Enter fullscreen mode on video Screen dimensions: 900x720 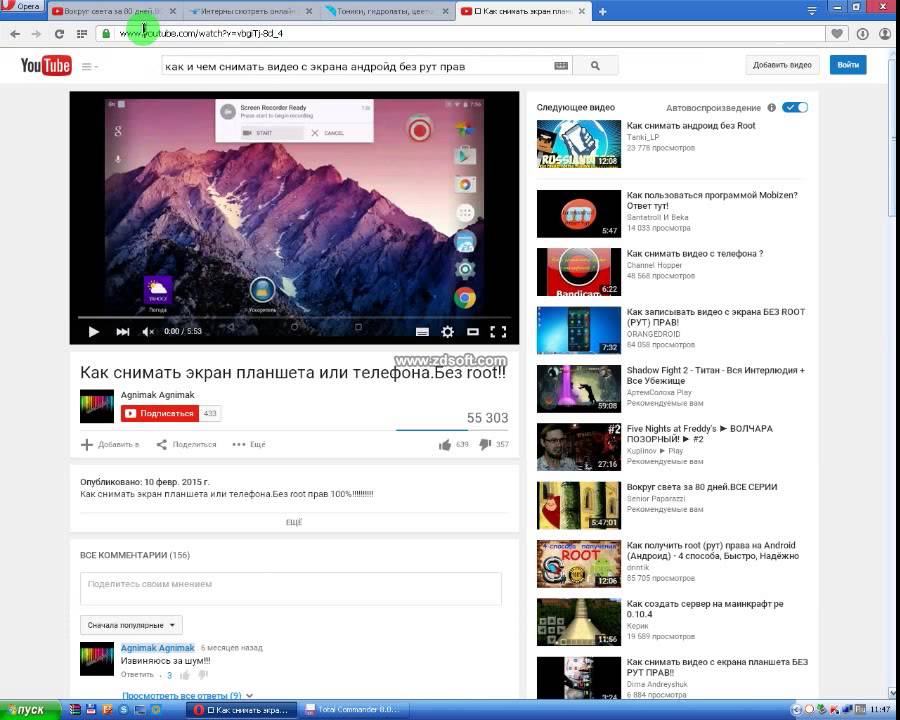[x=499, y=332]
